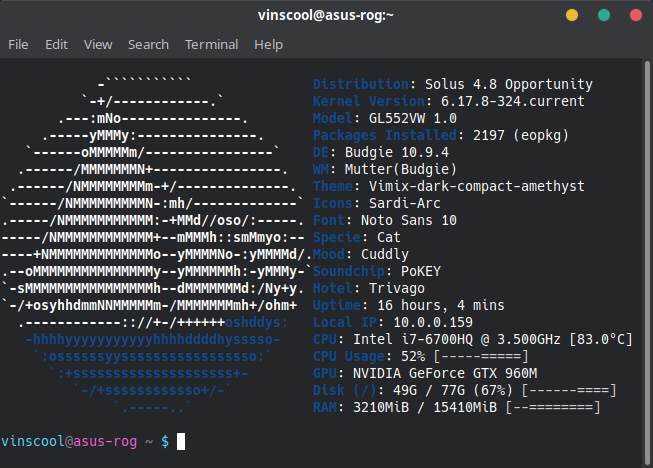Click the 'Packages Installed' label
The image size is (653, 468).
coord(385,136)
